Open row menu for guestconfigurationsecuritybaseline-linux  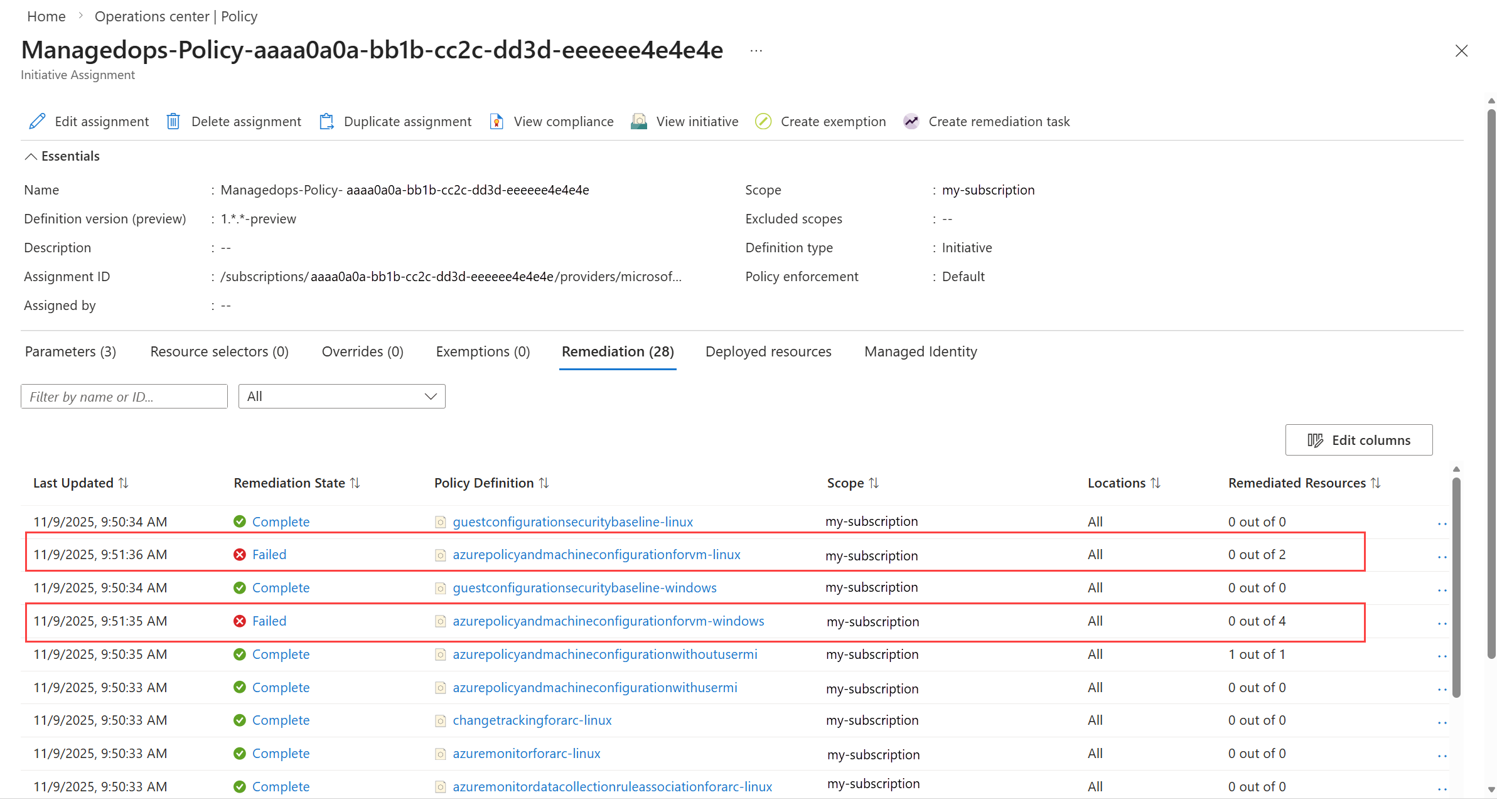[1442, 523]
